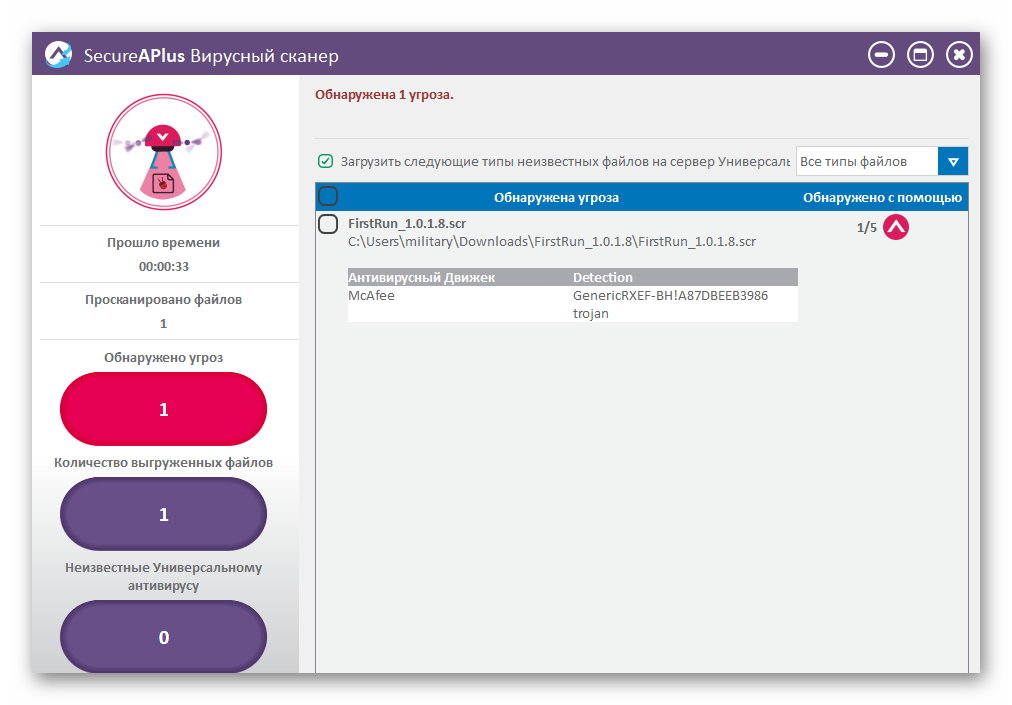Click the 'Обнаружена 1 угроза.' status message
Viewport: 1012px width, 705px height.
[x=384, y=95]
